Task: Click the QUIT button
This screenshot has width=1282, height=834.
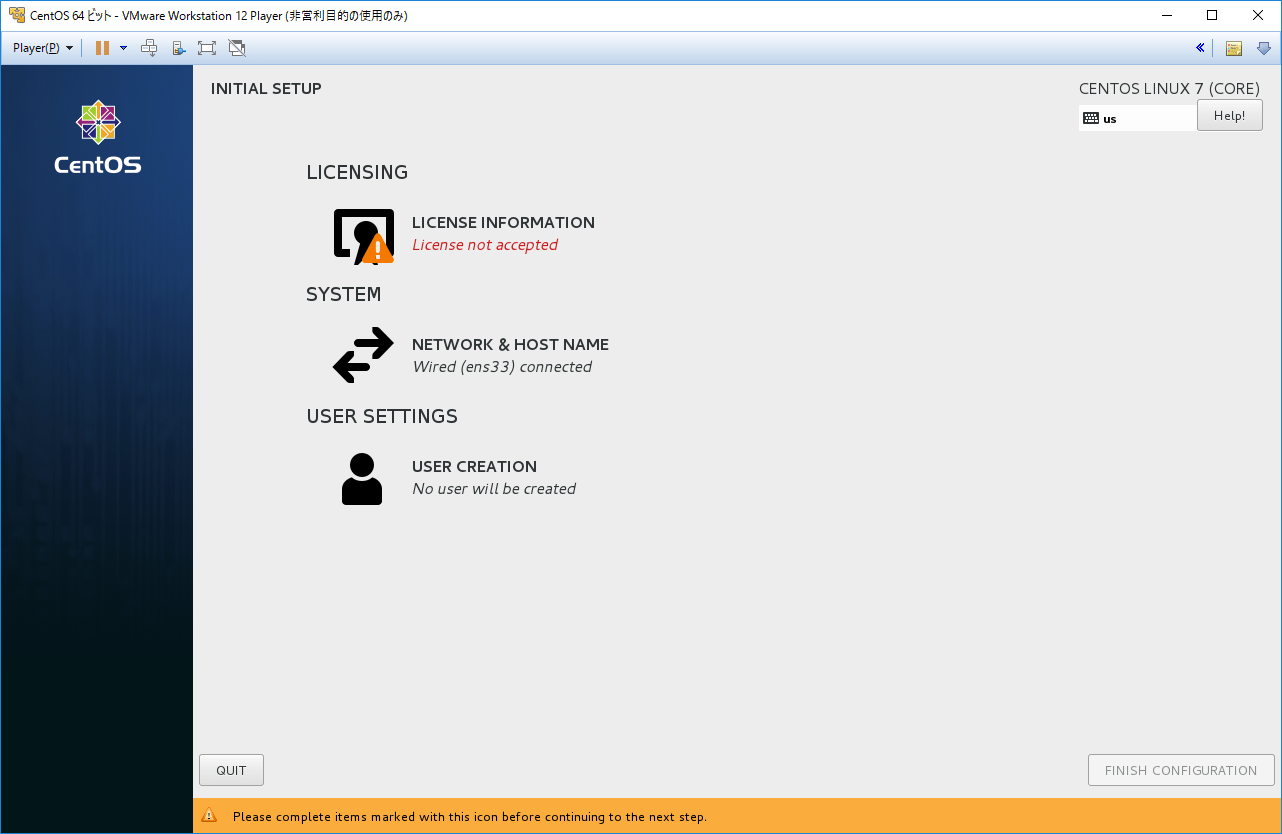Action: tap(231, 770)
